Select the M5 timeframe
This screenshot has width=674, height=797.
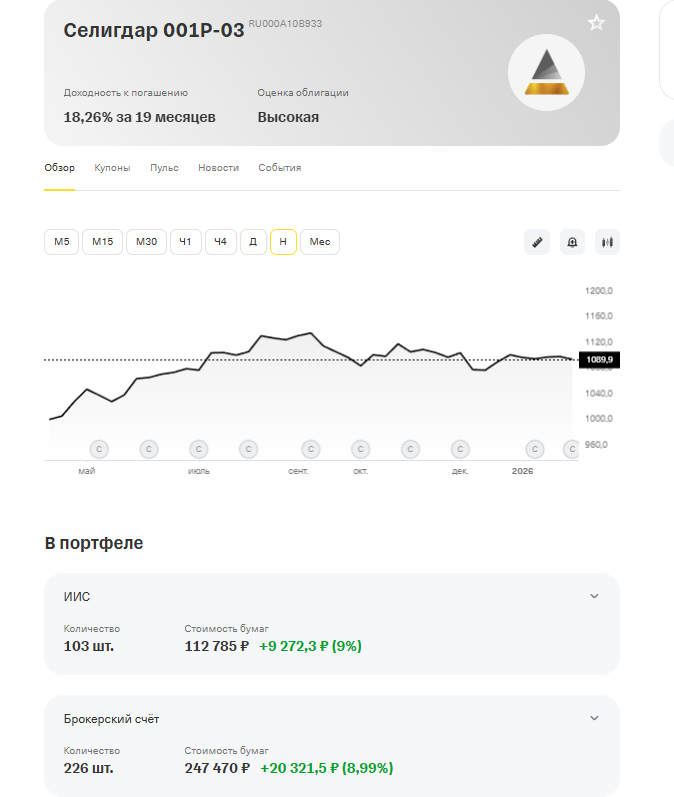[61, 242]
